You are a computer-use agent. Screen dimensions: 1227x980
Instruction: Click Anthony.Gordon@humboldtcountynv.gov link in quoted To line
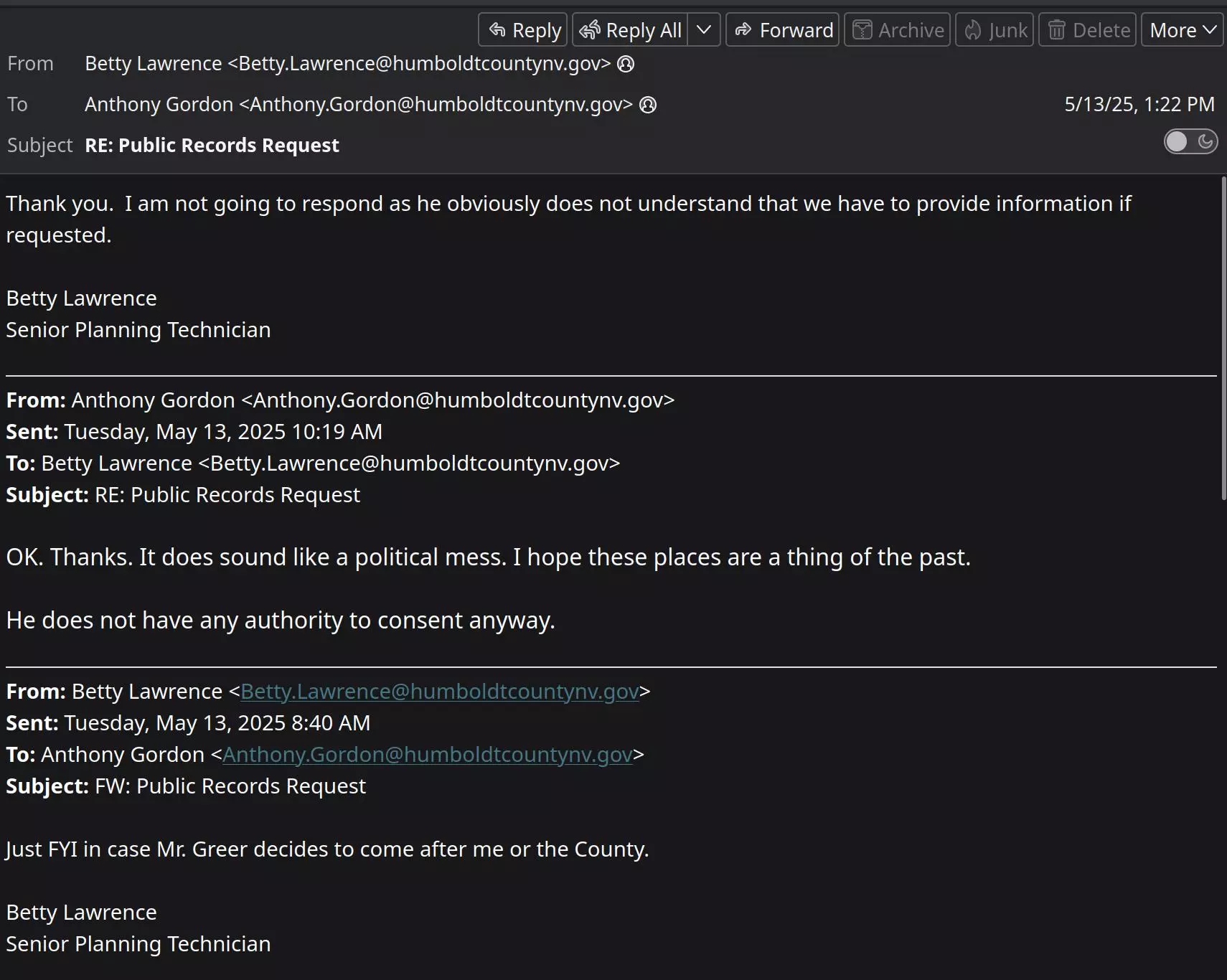[x=428, y=754]
